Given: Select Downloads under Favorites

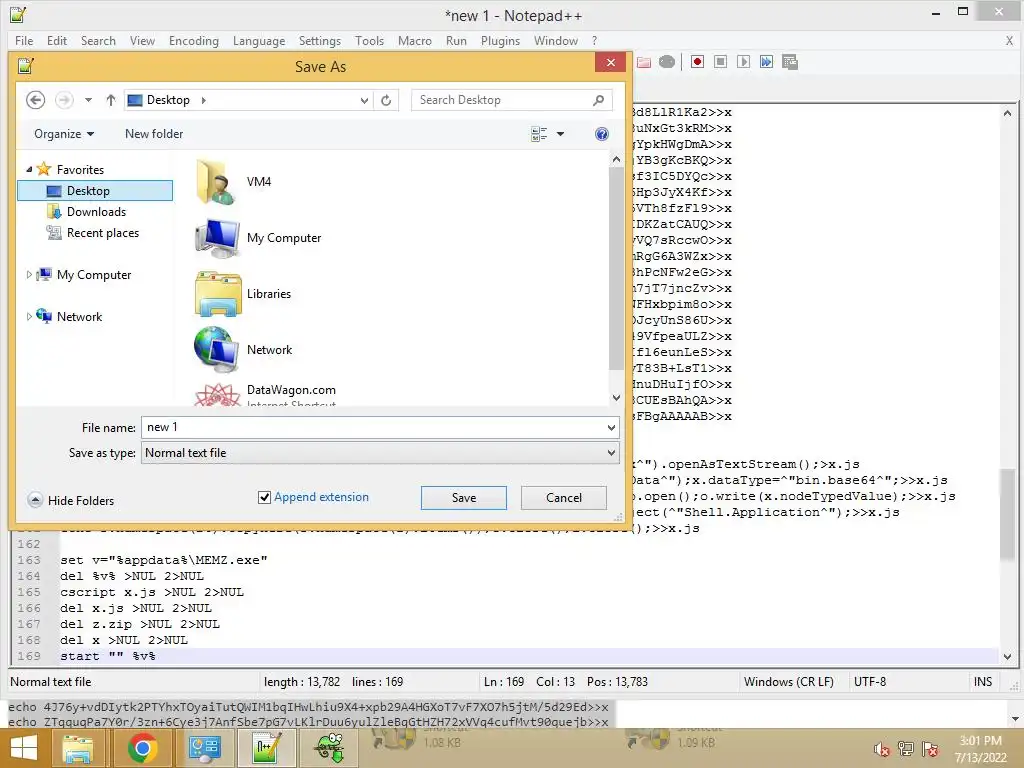Looking at the screenshot, I should coord(95,212).
